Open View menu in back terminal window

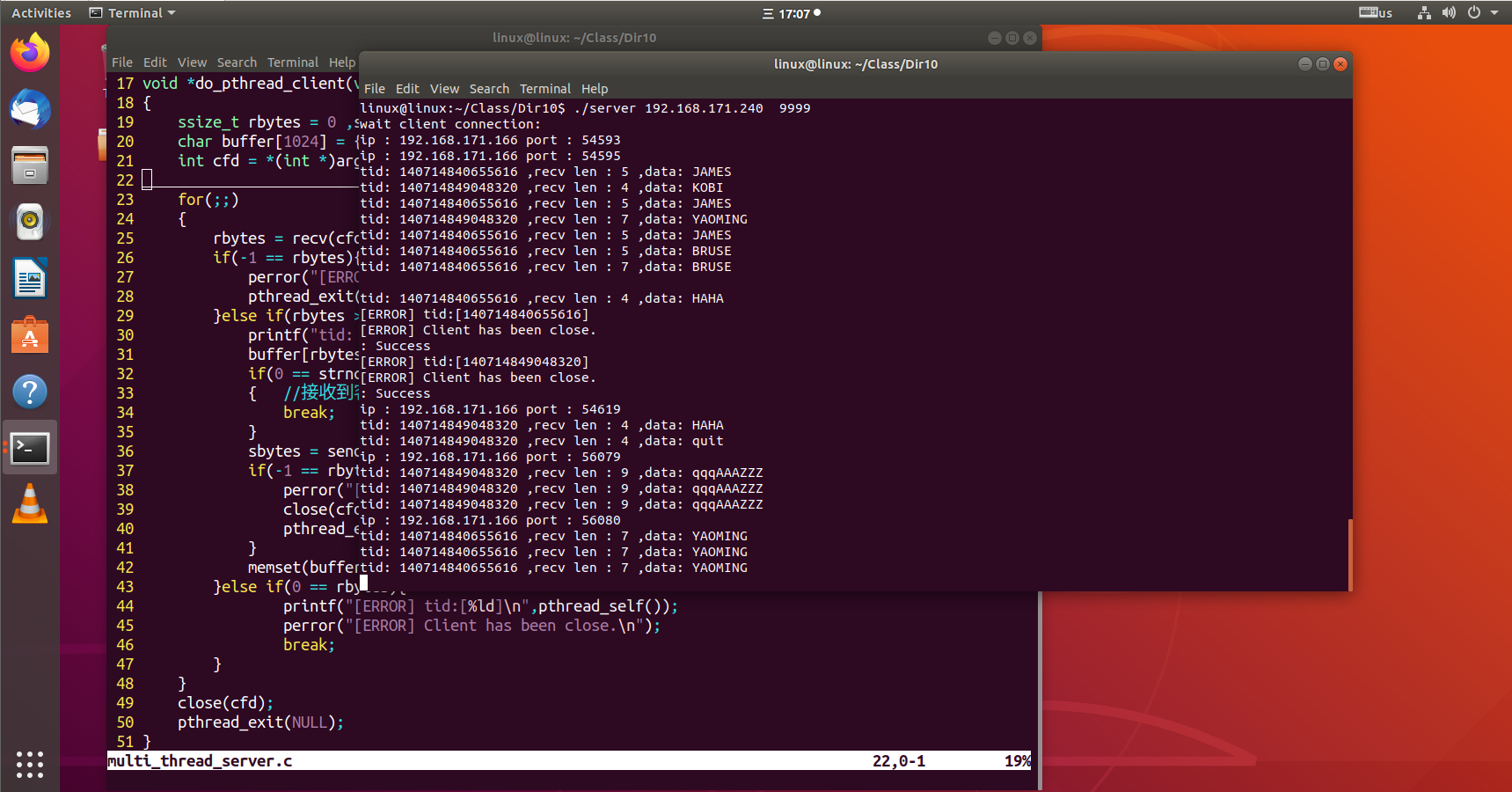[192, 62]
